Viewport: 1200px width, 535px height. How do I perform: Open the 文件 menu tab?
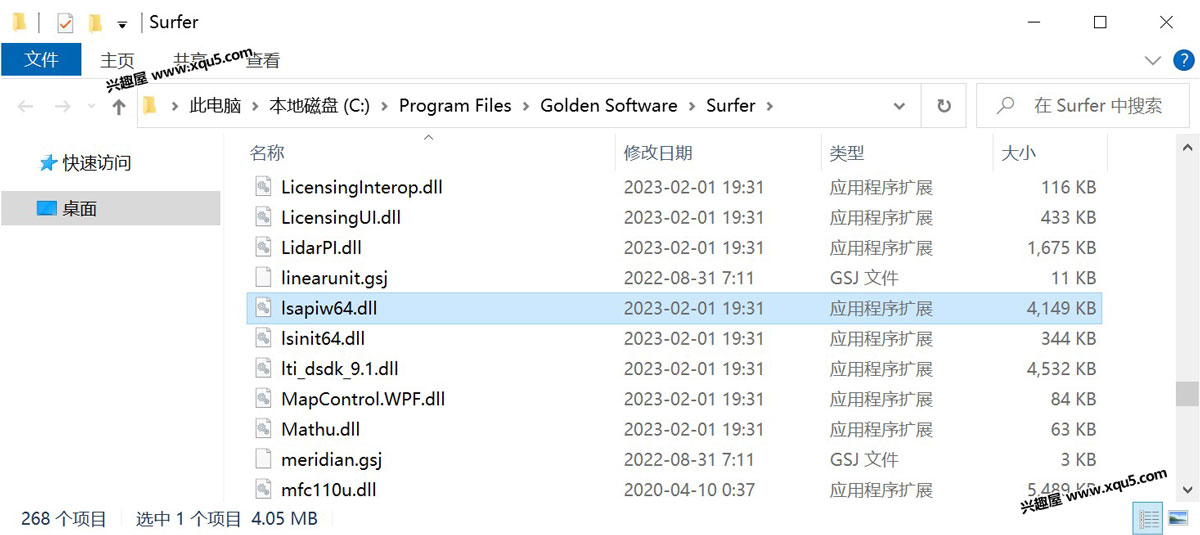coord(41,59)
